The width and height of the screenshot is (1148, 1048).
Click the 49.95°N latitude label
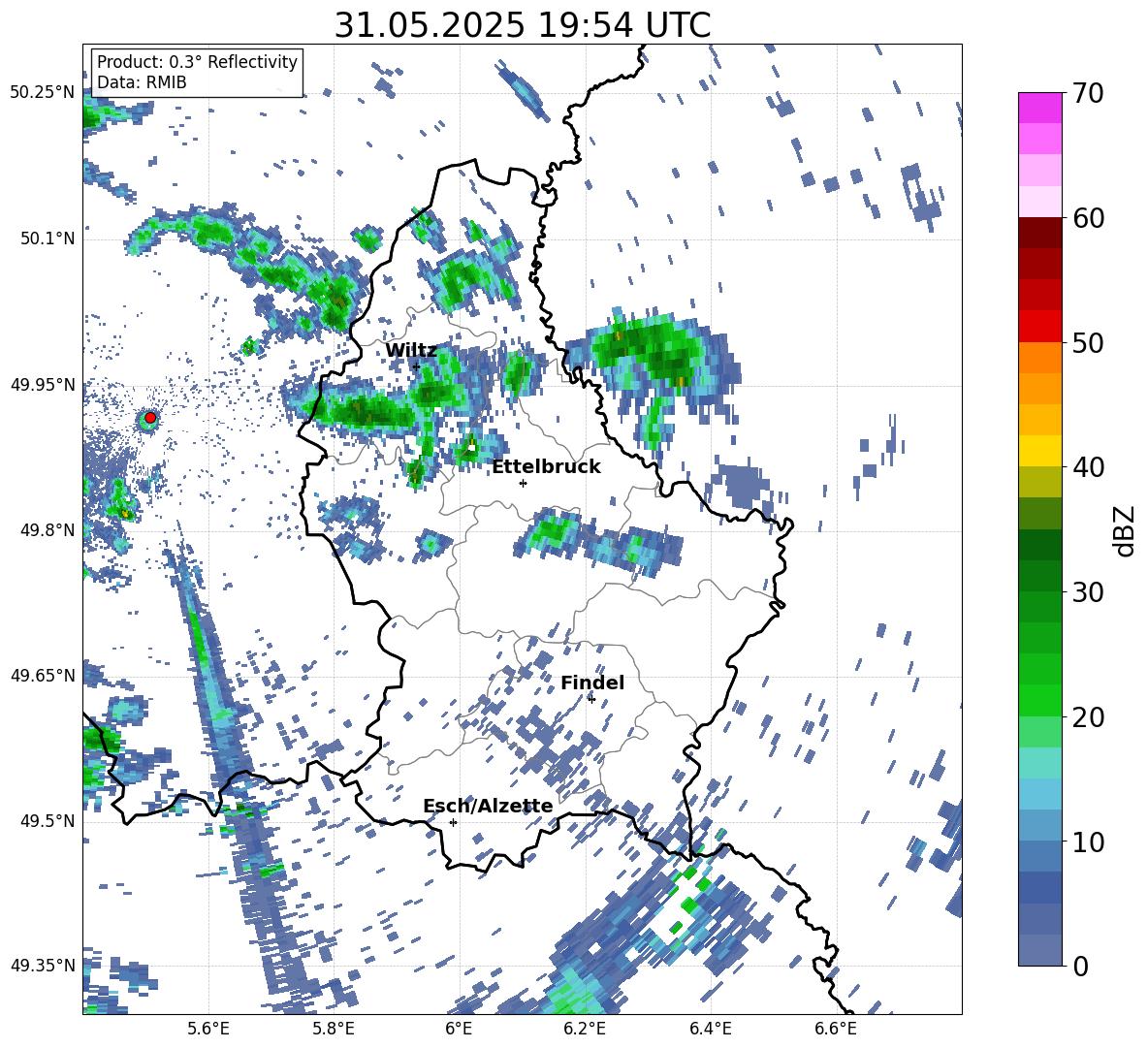43,384
